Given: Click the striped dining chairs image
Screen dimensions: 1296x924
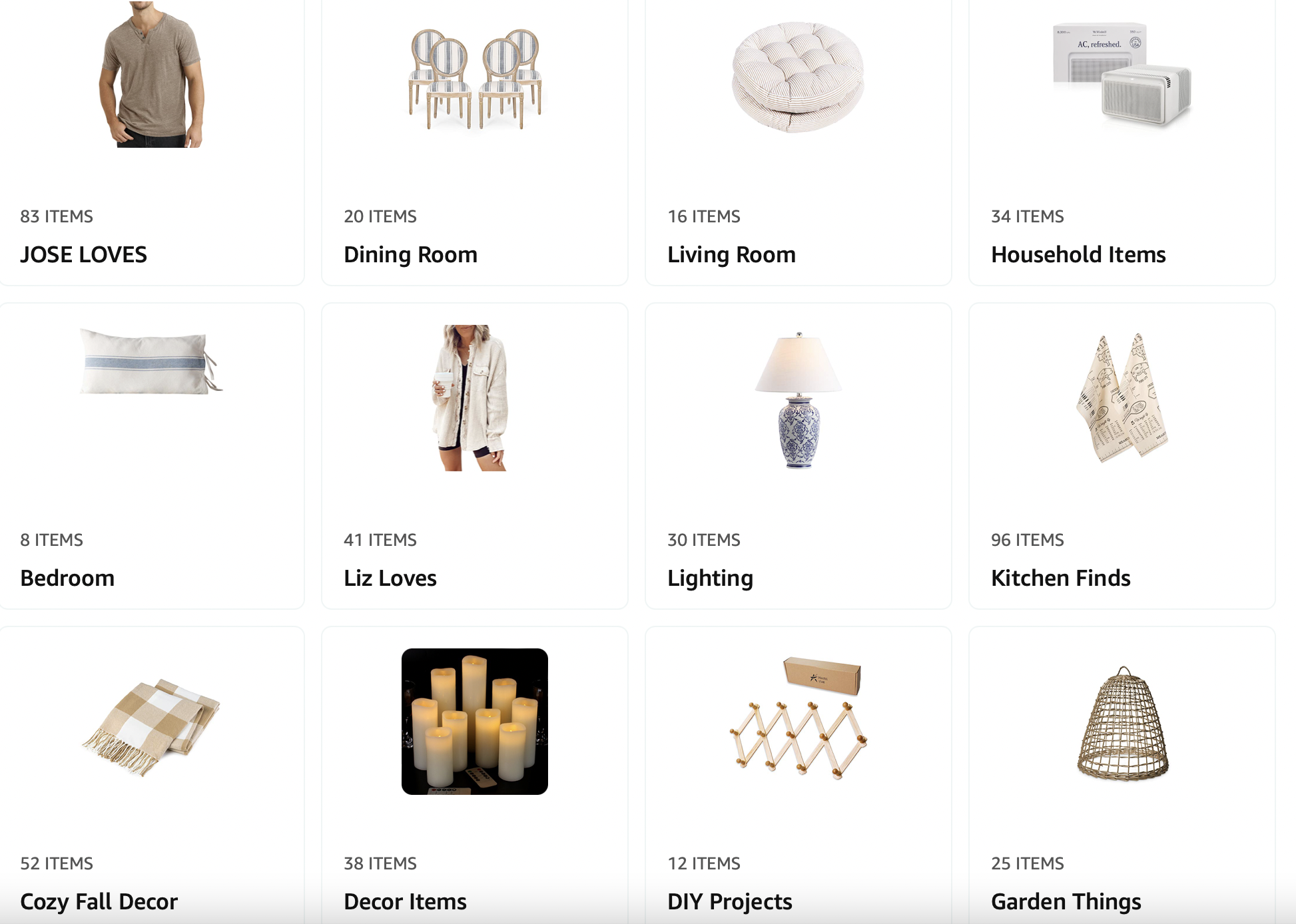Looking at the screenshot, I should pyautogui.click(x=475, y=79).
